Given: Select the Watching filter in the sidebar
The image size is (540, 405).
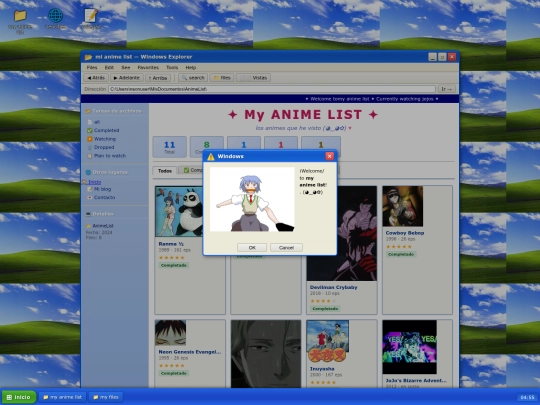Looking at the screenshot, I should click(x=102, y=139).
